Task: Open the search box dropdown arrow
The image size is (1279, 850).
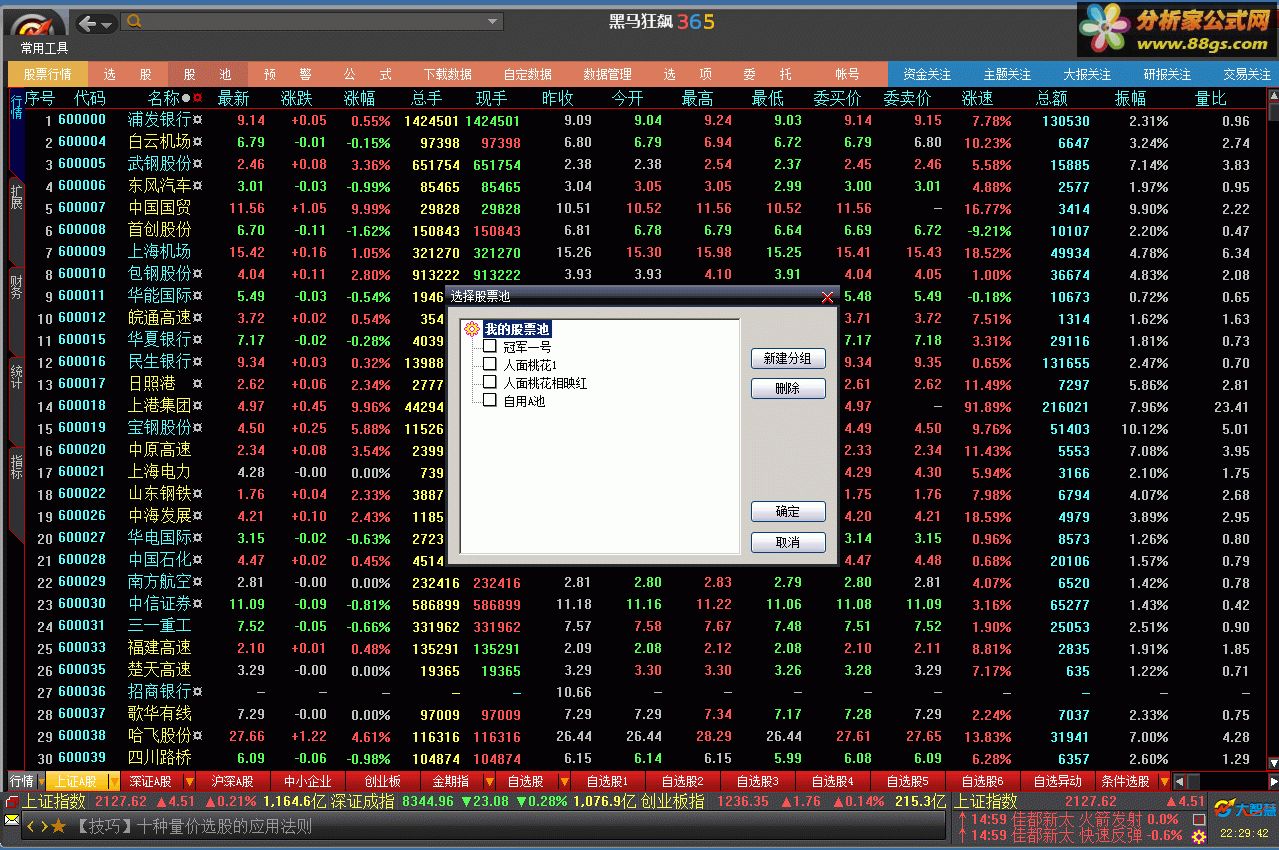Action: pyautogui.click(x=492, y=22)
